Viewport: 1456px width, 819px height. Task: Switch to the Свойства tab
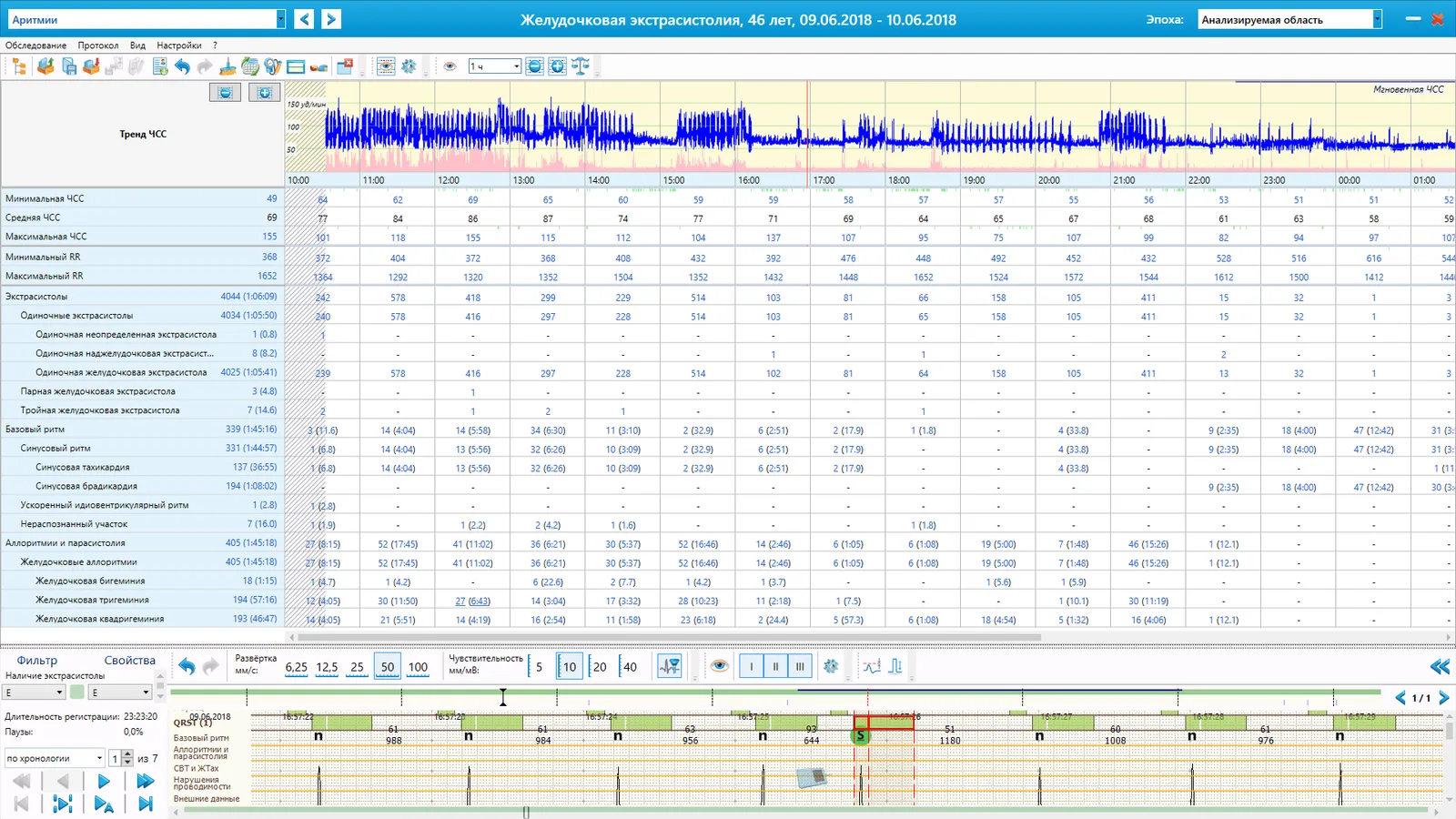pos(129,661)
